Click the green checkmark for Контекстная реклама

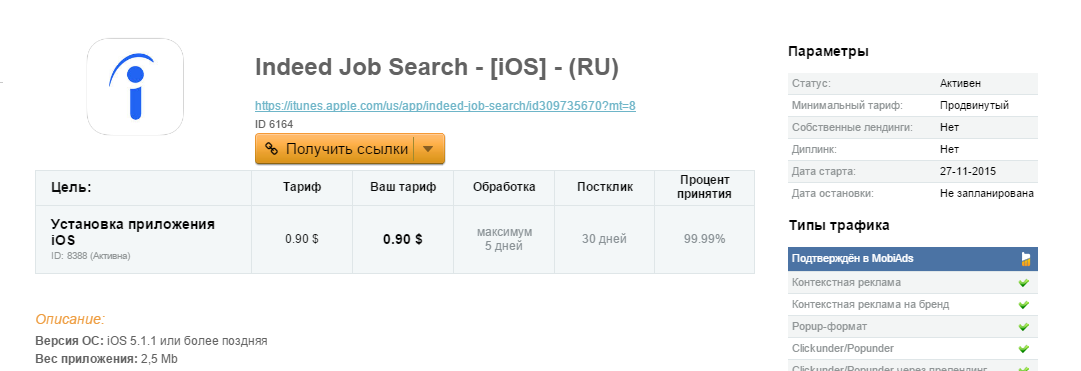(x=1024, y=283)
